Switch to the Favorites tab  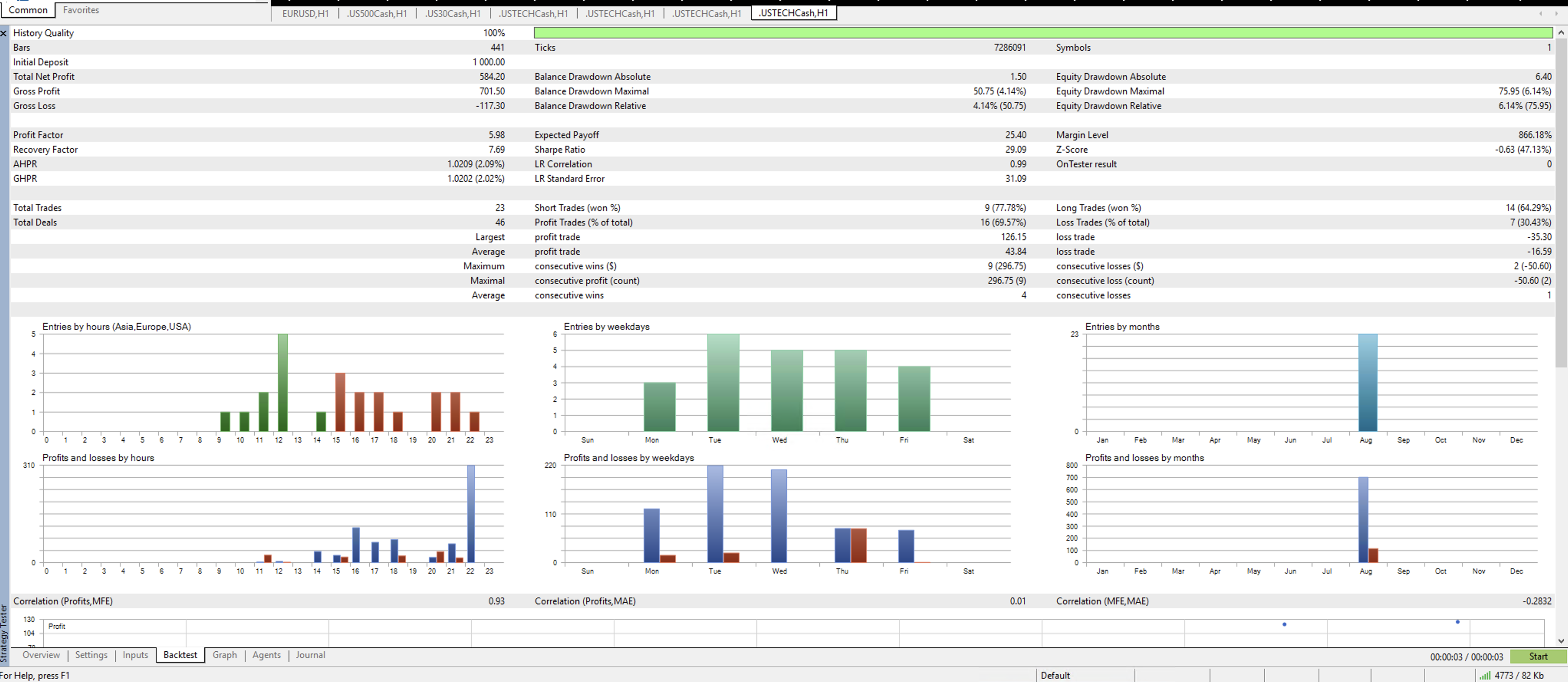click(80, 10)
